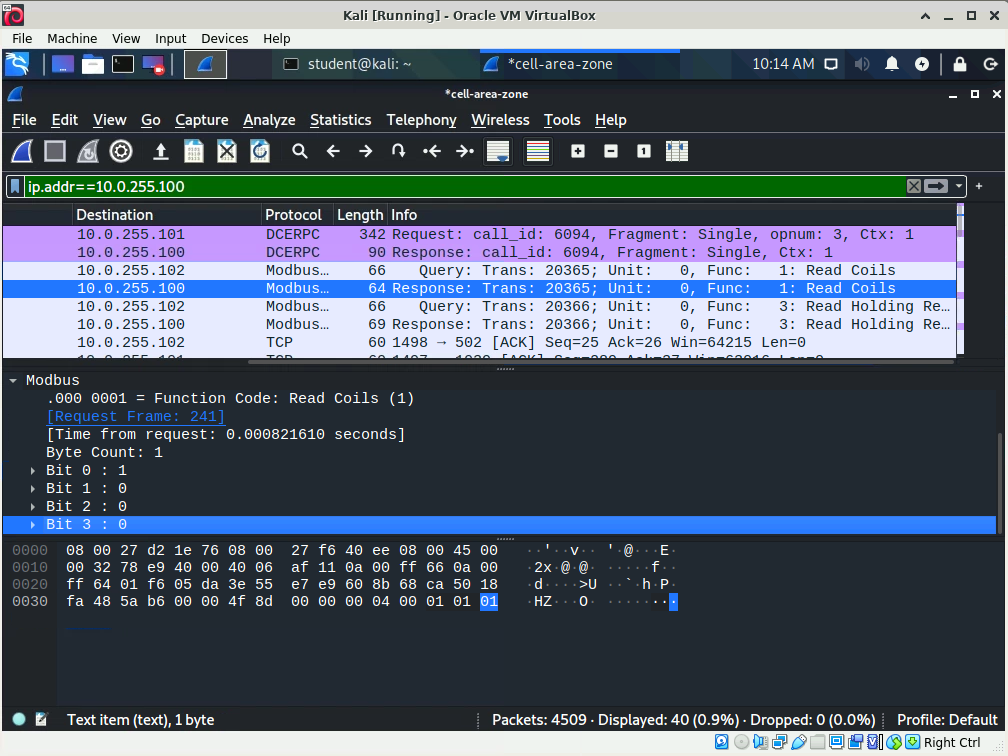
Task: Go to specified packet
Action: point(399,152)
